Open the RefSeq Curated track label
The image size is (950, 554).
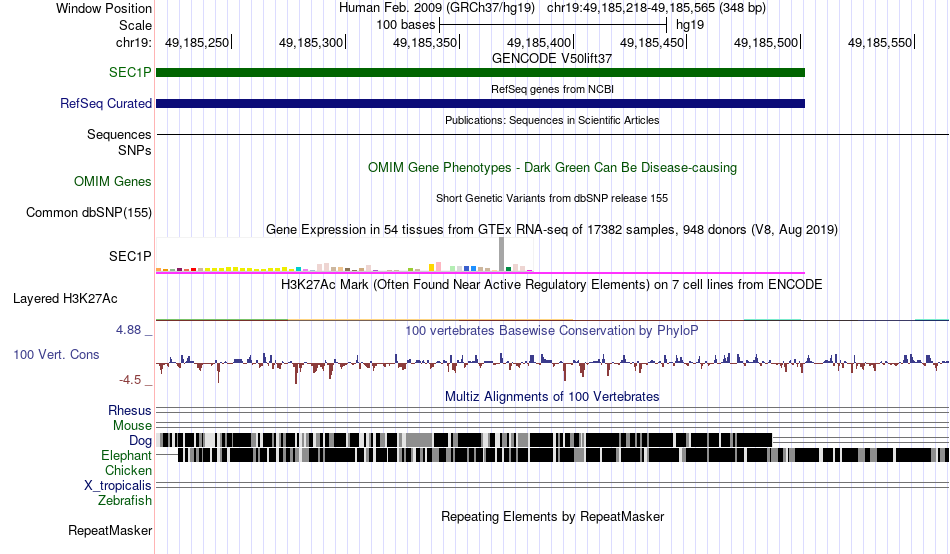pos(106,104)
